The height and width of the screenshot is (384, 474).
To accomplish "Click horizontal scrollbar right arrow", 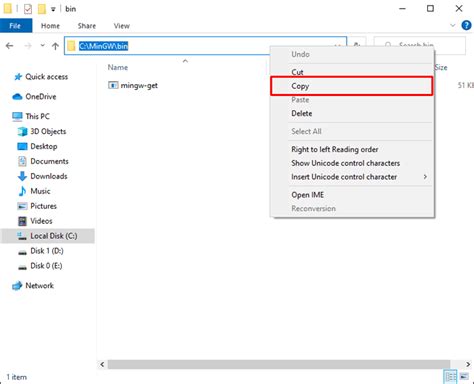I will click(x=468, y=364).
